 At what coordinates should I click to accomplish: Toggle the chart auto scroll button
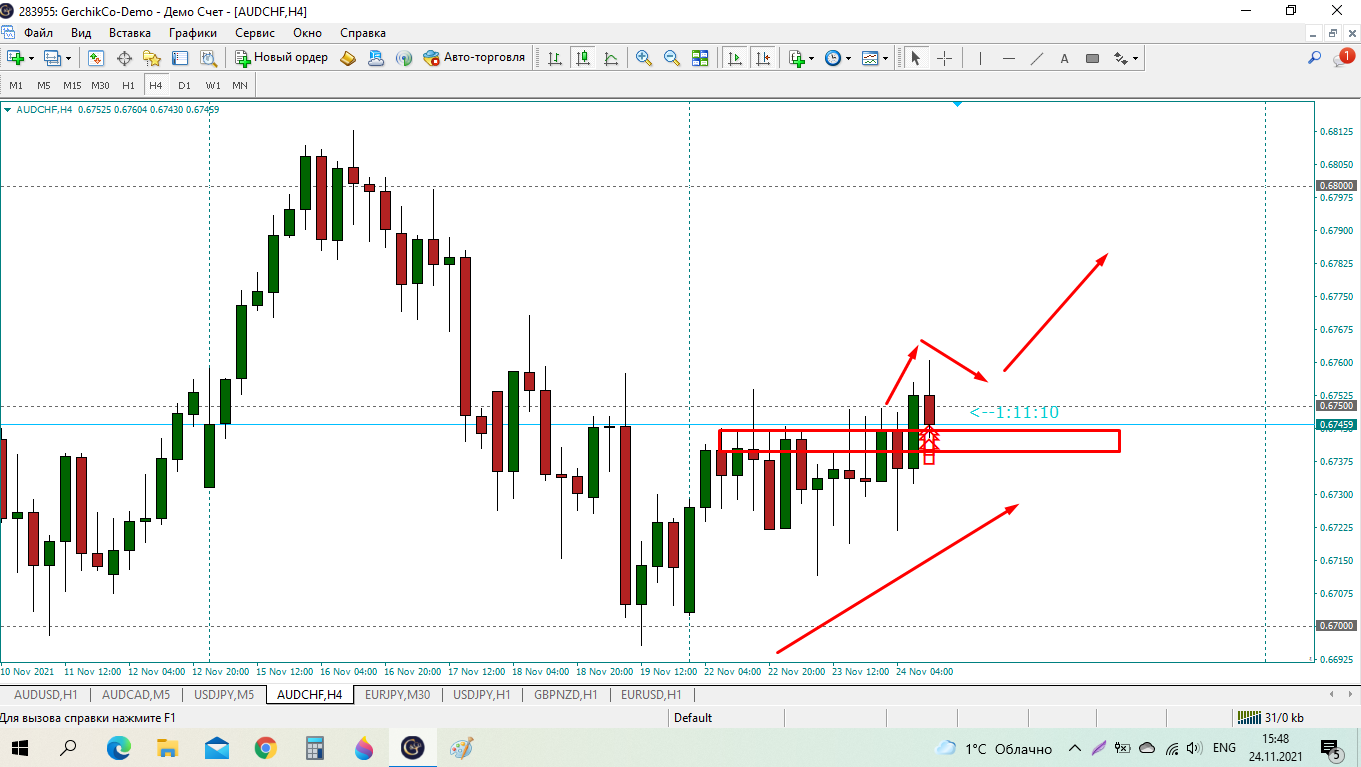[735, 58]
